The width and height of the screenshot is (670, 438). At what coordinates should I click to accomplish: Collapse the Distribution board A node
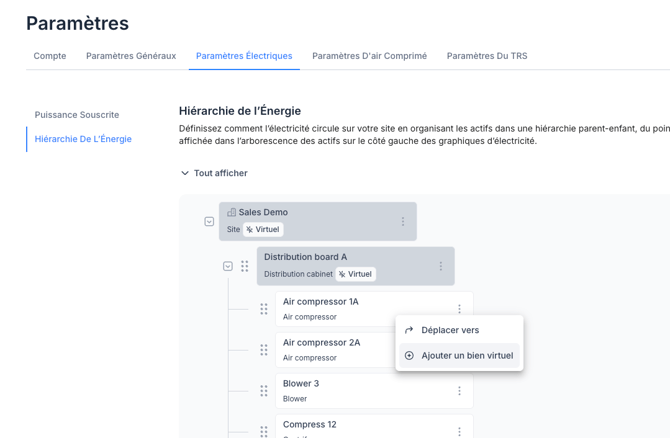(228, 266)
